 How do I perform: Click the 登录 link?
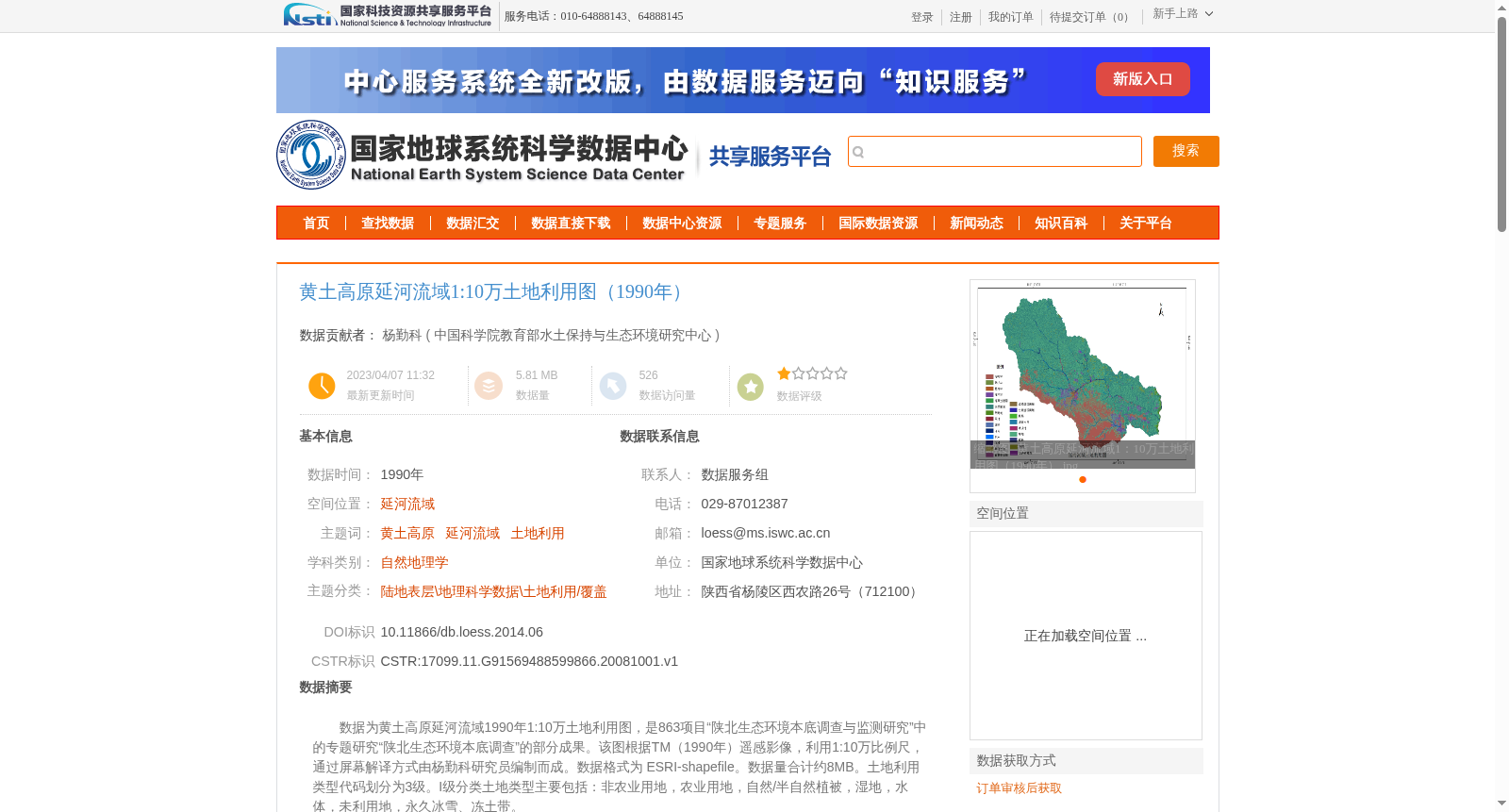click(922, 17)
